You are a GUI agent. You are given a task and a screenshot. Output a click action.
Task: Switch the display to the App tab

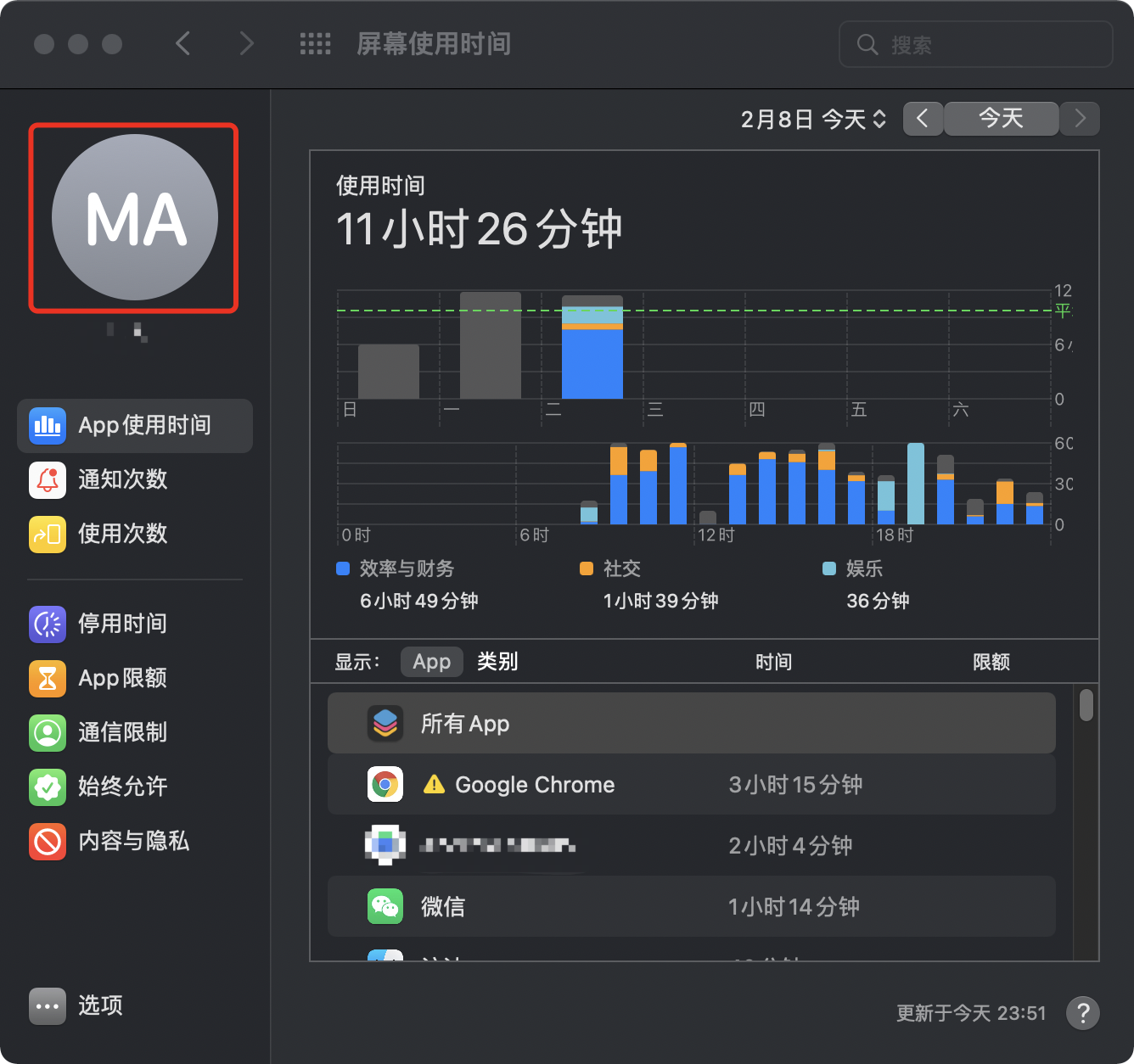tap(431, 662)
